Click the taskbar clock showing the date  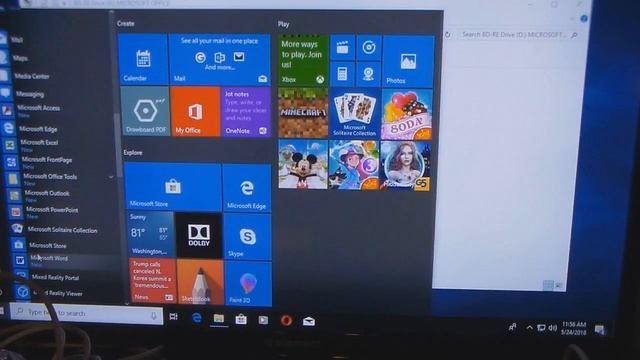click(573, 328)
